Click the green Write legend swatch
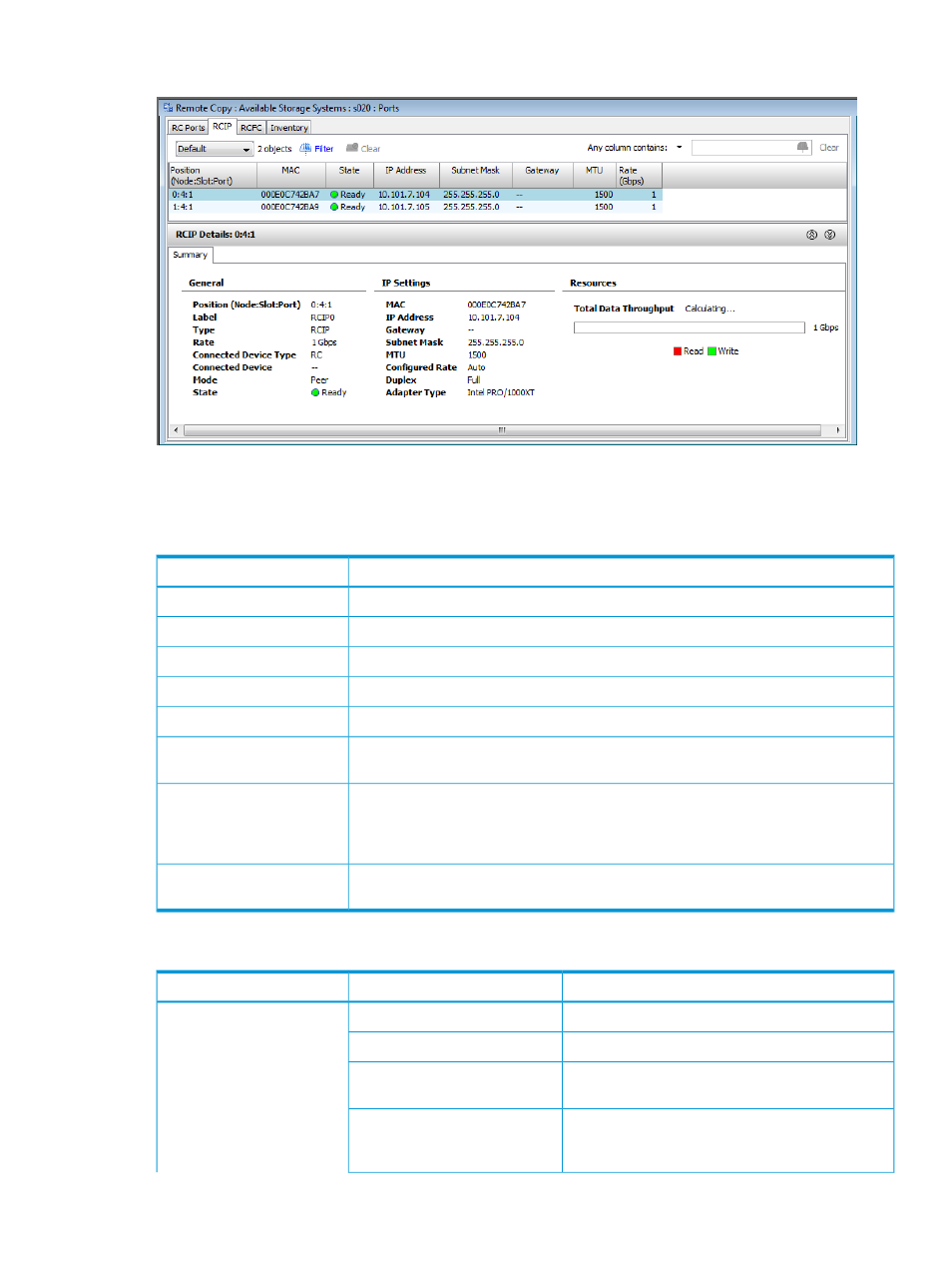Image resolution: width=952 pixels, height=1268 pixels. [x=713, y=351]
